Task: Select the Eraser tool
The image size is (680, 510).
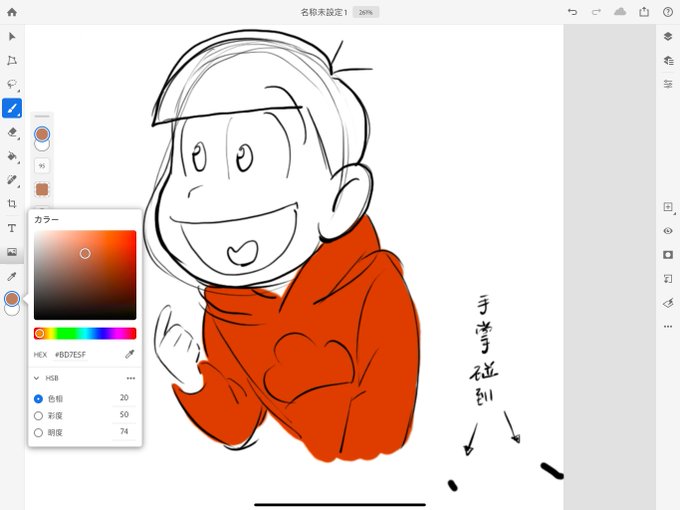Action: pos(12,132)
